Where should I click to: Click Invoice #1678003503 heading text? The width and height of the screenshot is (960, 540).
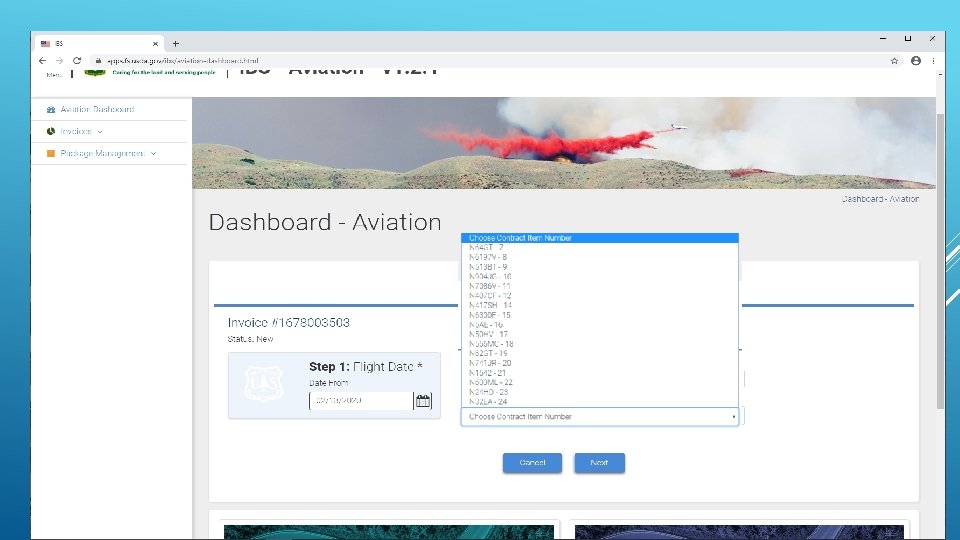click(288, 323)
